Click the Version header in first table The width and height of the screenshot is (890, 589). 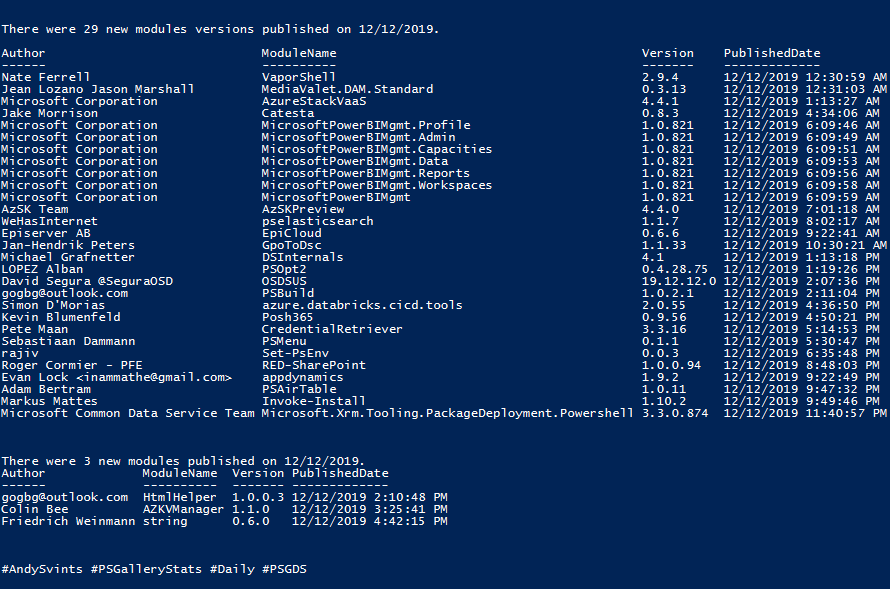point(668,53)
